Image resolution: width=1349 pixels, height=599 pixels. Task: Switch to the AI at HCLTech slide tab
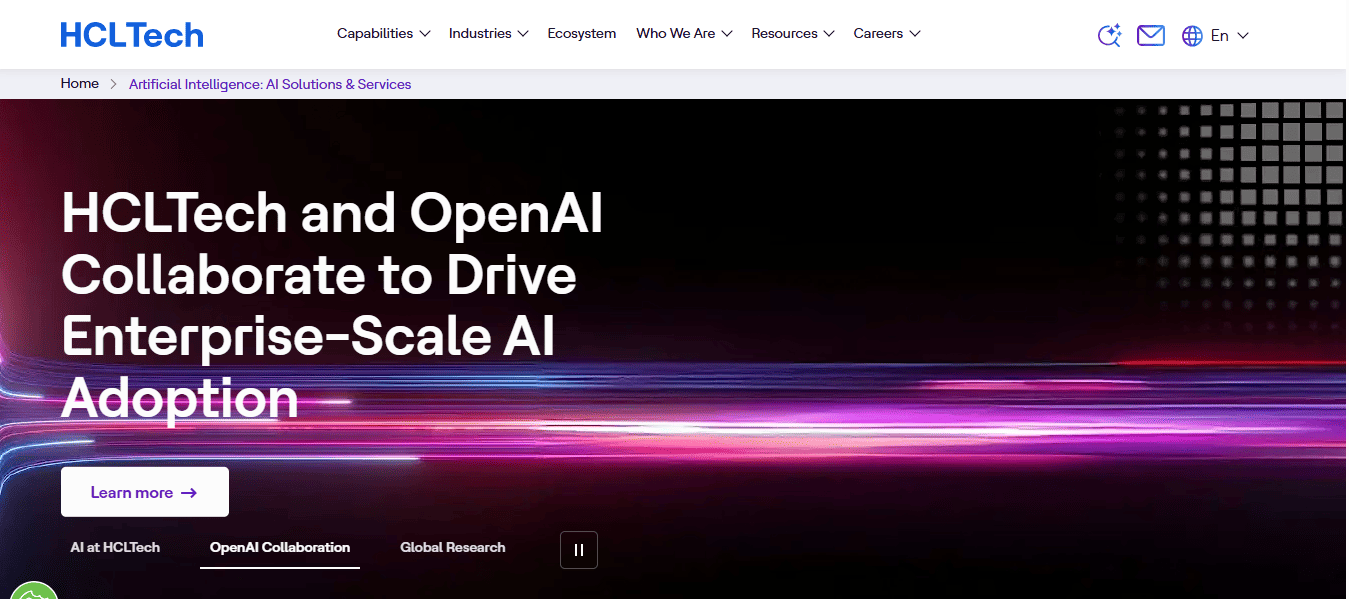tap(115, 548)
